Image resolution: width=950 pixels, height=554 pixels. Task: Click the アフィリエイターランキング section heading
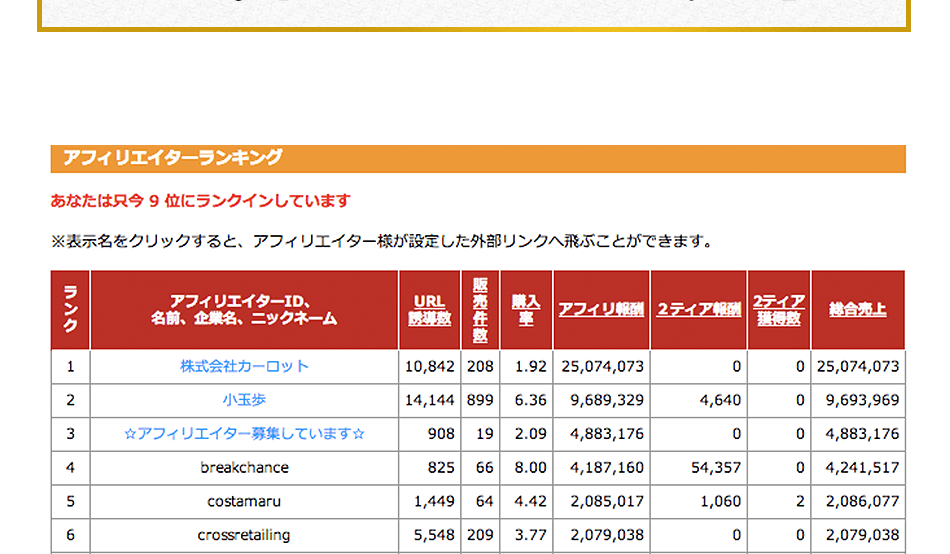point(172,158)
